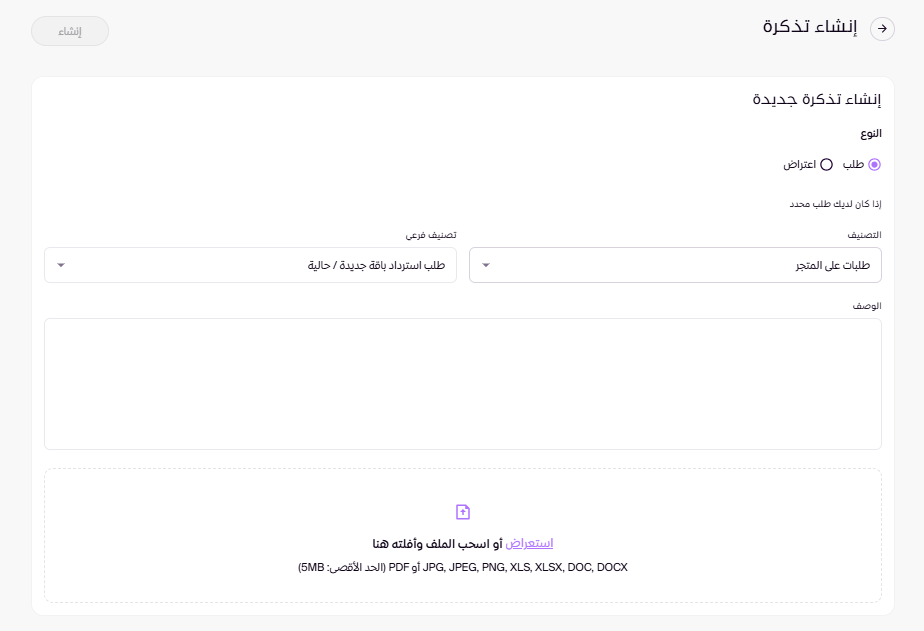924x631 pixels.
Task: Click the file upload icon in drop zone
Action: pos(462,512)
